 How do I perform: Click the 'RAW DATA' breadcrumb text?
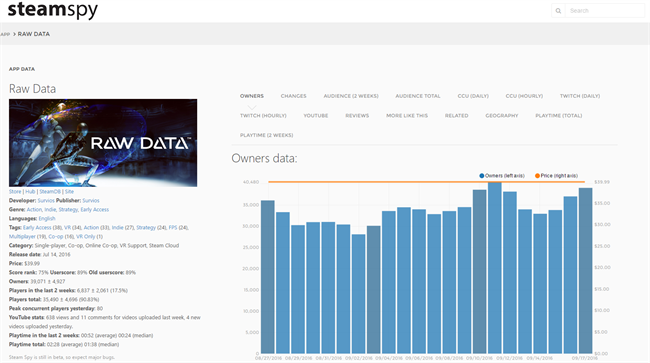(x=34, y=34)
